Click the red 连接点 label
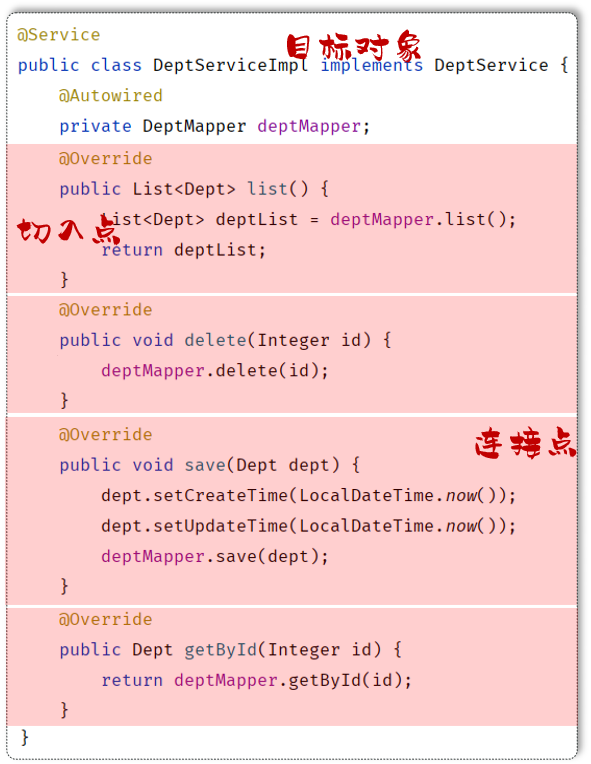Image resolution: width=591 pixels, height=764 pixels. 525,443
